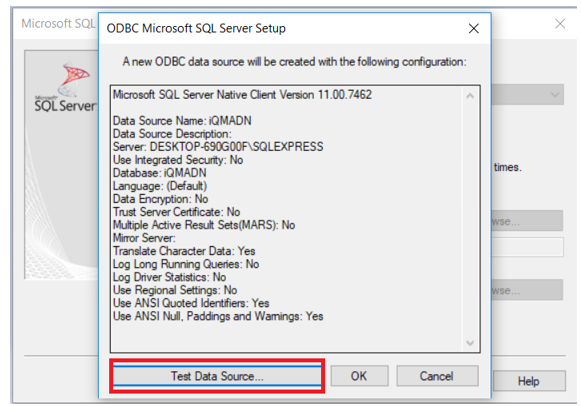Click the scroll down arrow in configuration box

pos(470,343)
